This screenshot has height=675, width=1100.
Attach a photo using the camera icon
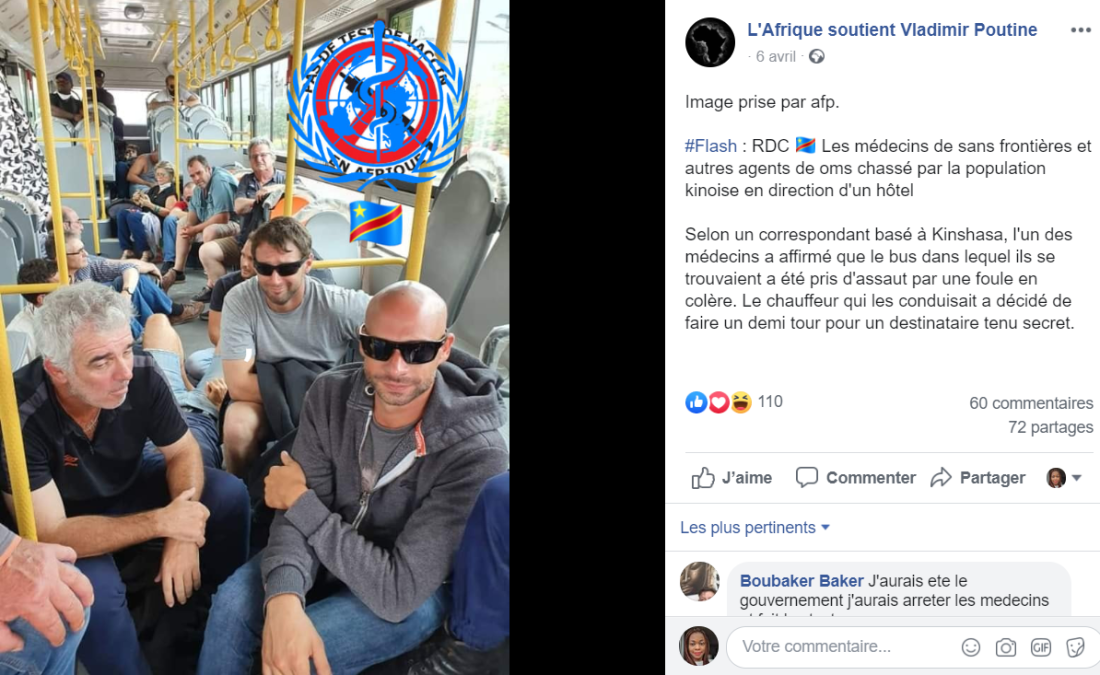tap(1006, 647)
